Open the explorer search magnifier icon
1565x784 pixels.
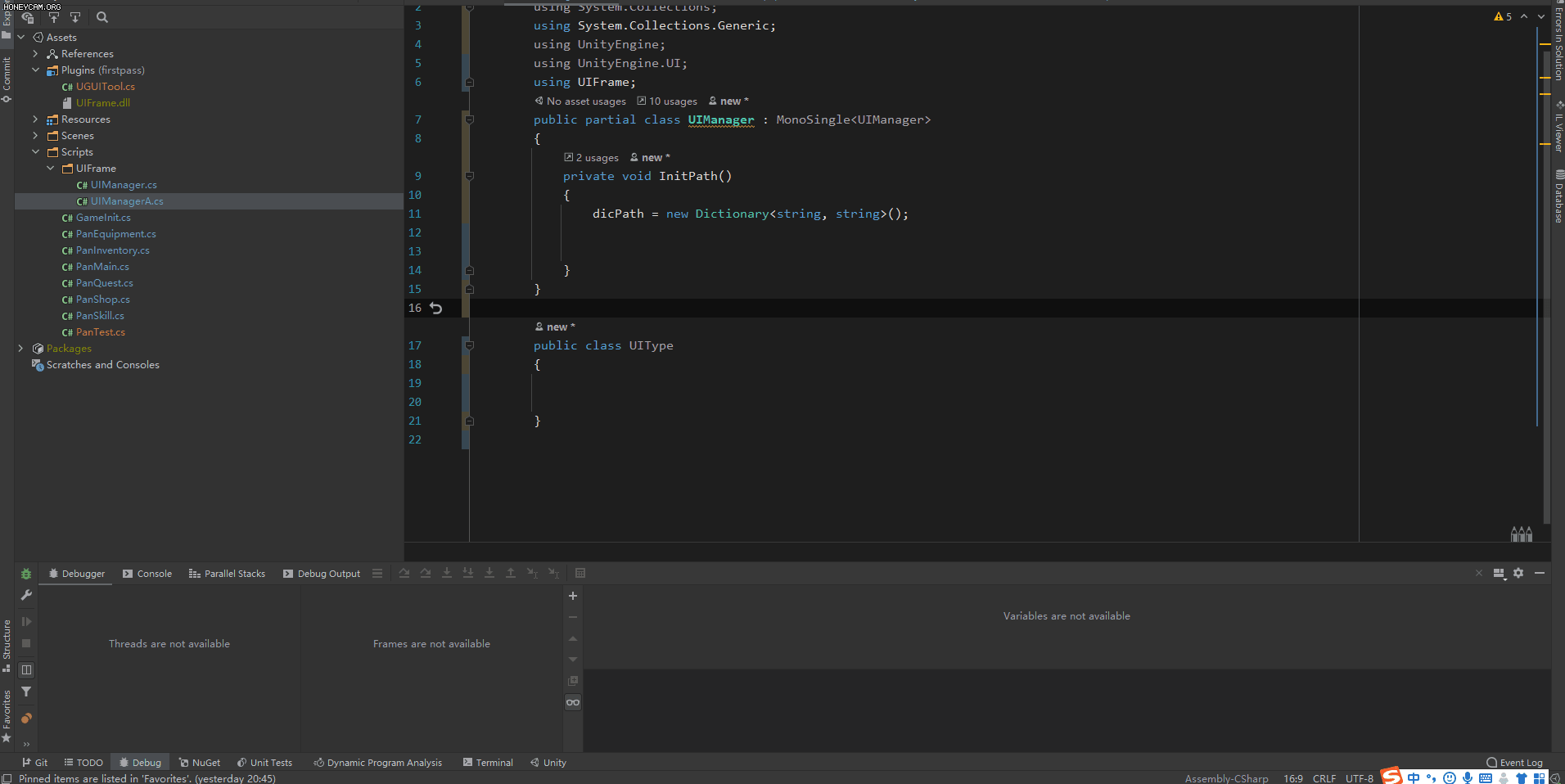pyautogui.click(x=101, y=17)
